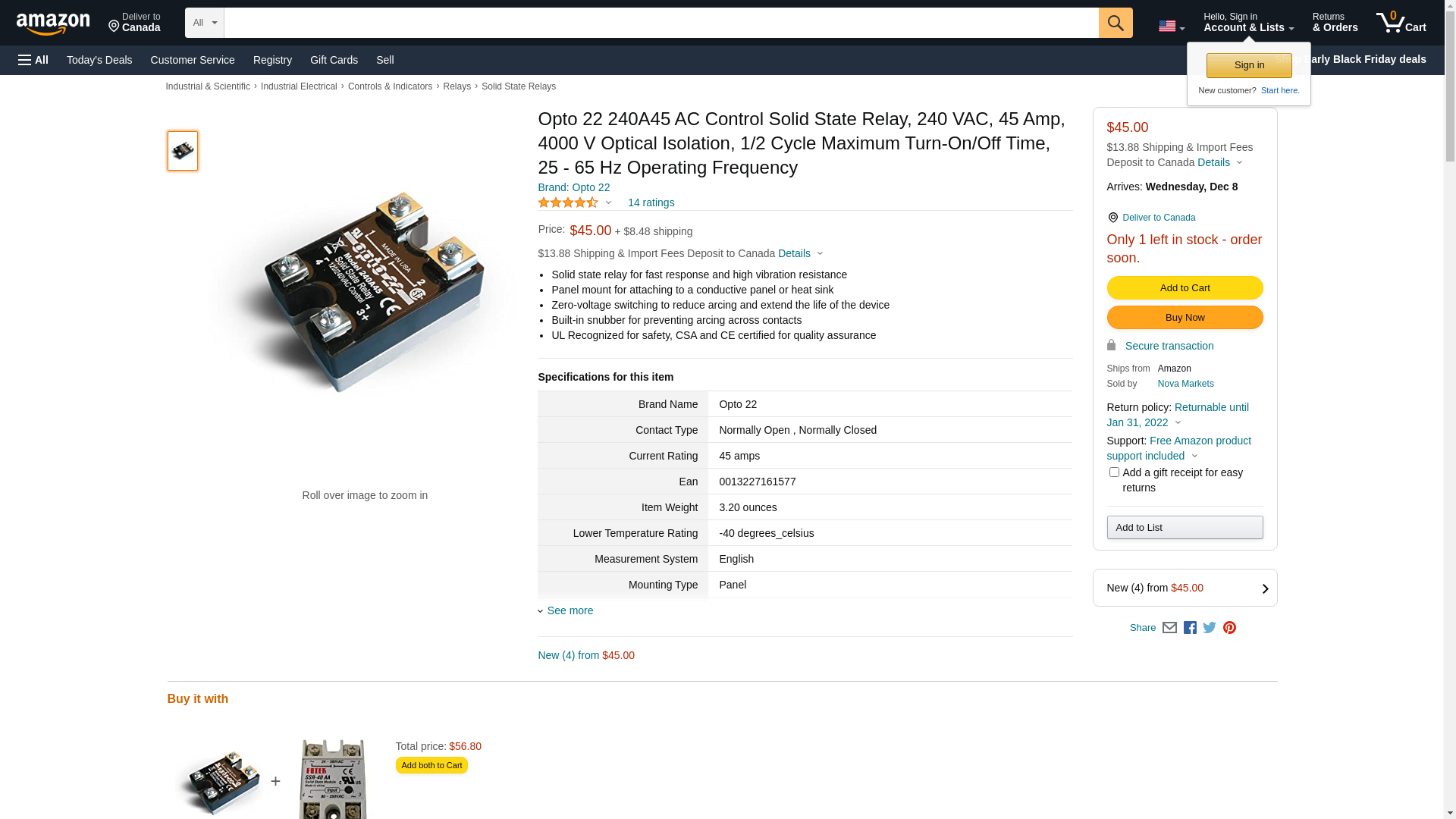Expand See more specifications

point(570,610)
